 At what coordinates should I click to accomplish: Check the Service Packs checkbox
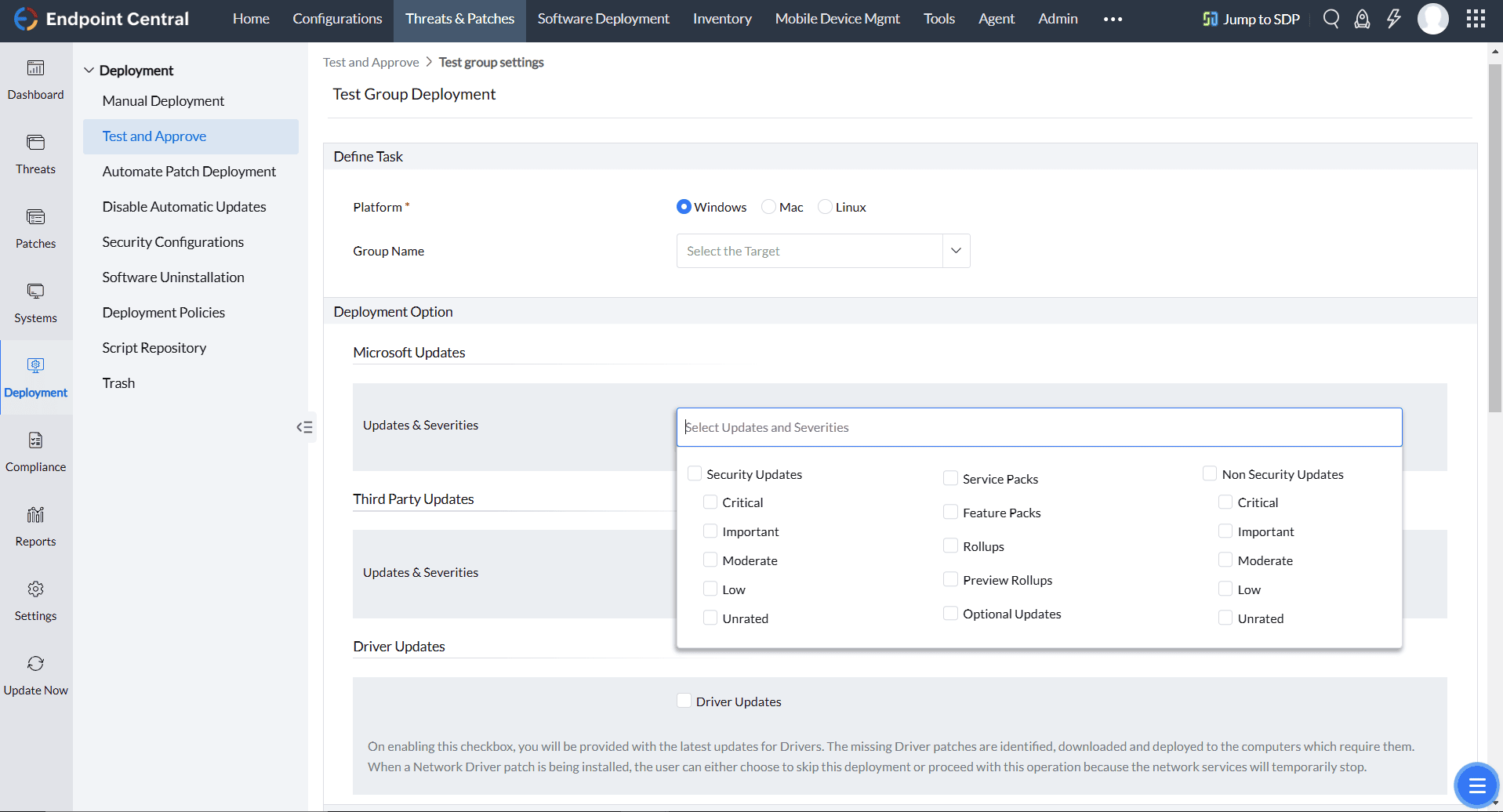(x=950, y=478)
